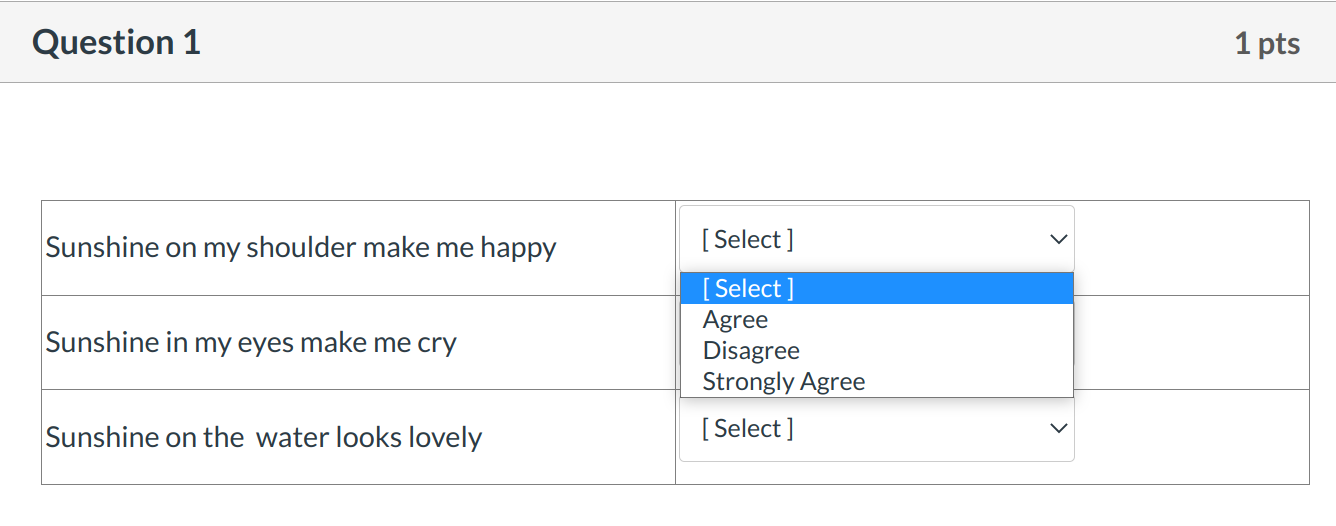Pick 'Strongly Agree' in the dropdown list

(x=784, y=382)
